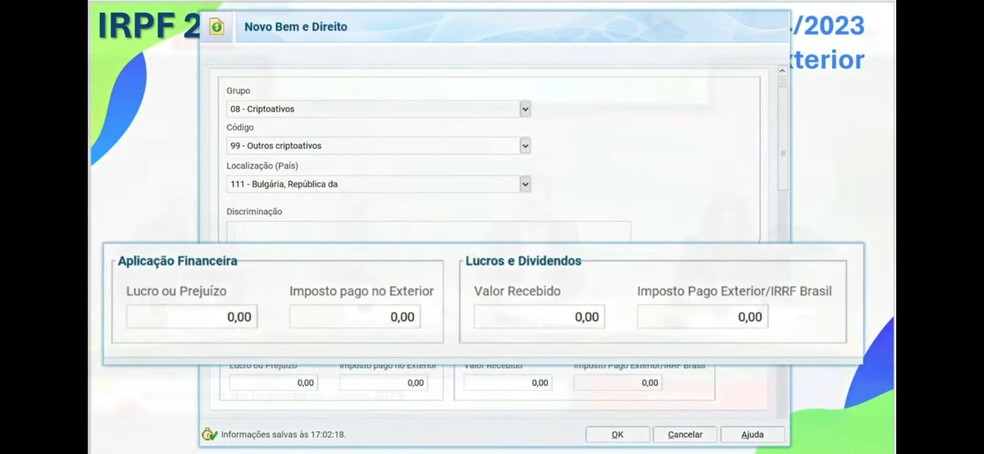Click the magnified Valor Recebido value field
984x454 pixels.
pos(539,317)
